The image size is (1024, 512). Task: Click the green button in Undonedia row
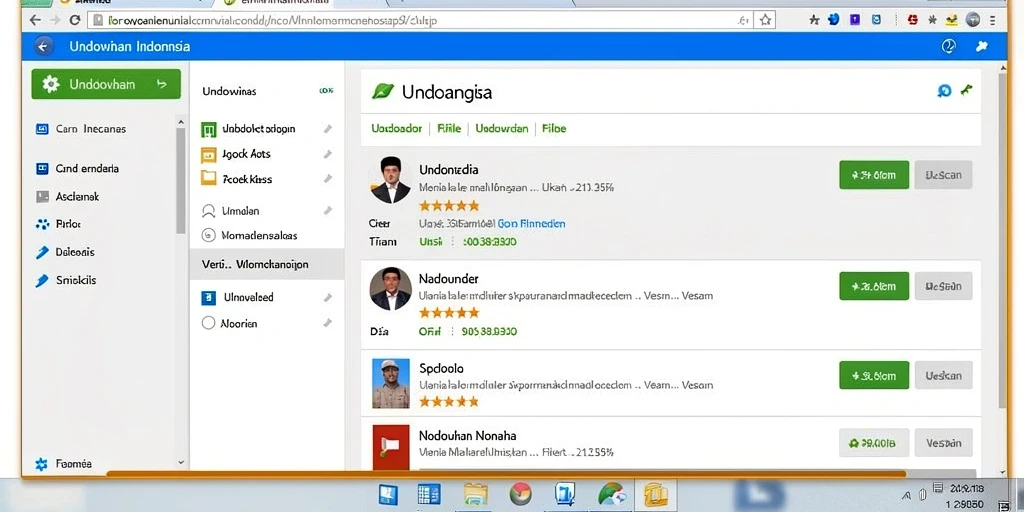874,175
